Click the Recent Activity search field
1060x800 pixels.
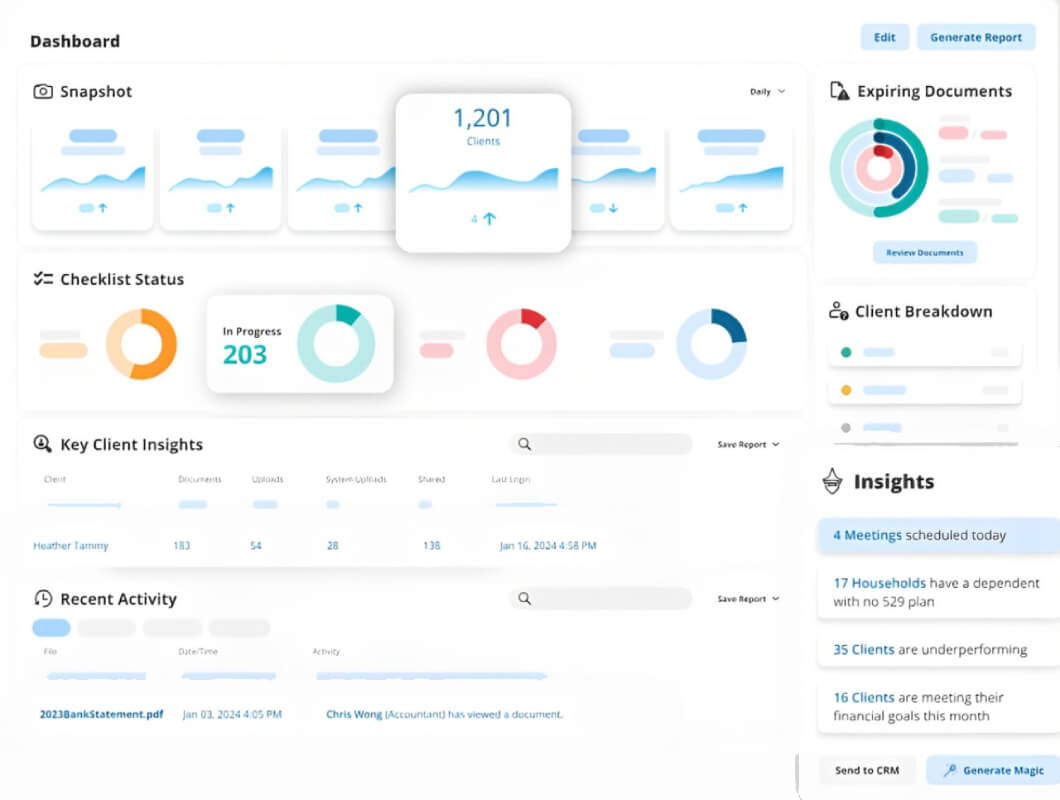tap(601, 598)
